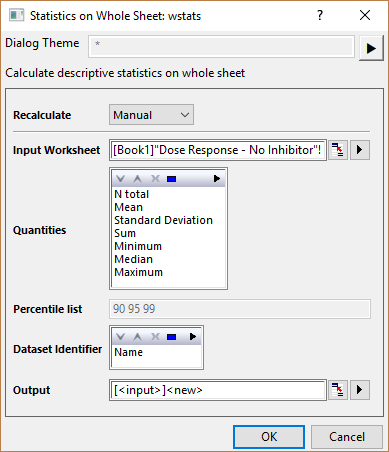Move down icon in Dataset Identifier list

pos(121,337)
